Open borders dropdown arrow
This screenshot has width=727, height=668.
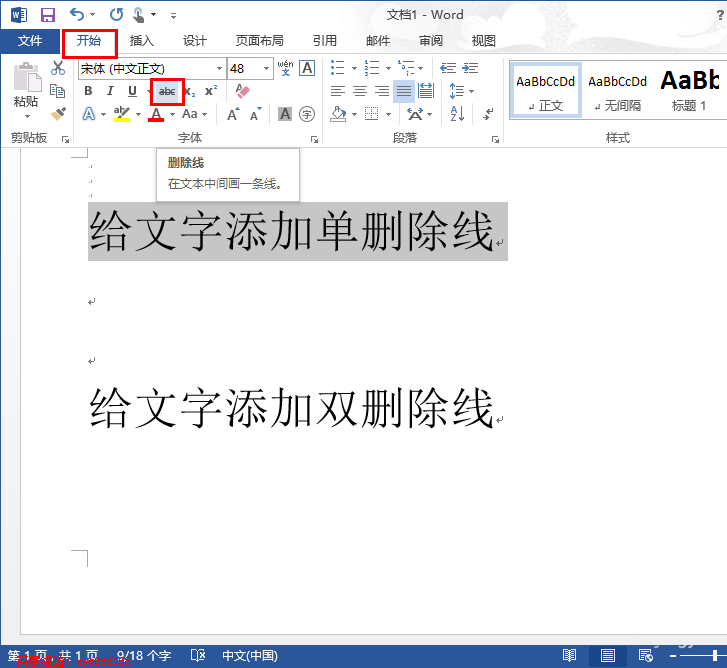coord(389,114)
